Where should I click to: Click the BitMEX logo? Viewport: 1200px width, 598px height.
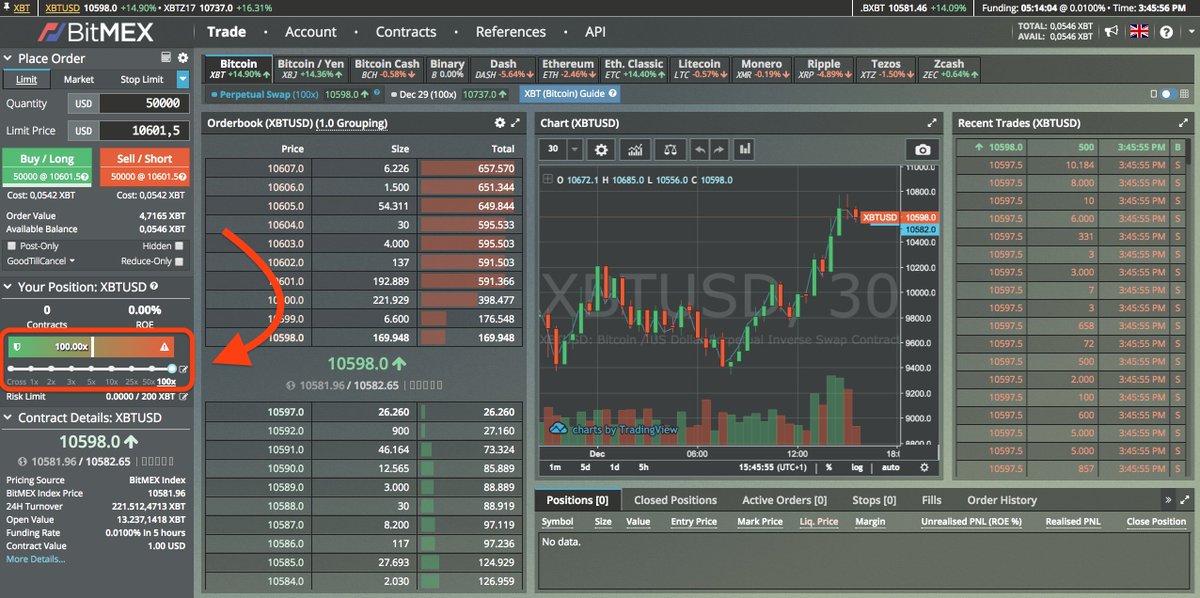click(96, 32)
